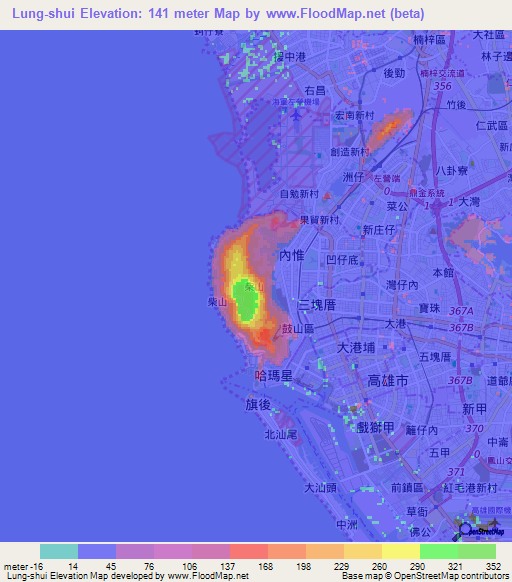Click the 367A road number label
512x582 pixels.
click(x=461, y=311)
